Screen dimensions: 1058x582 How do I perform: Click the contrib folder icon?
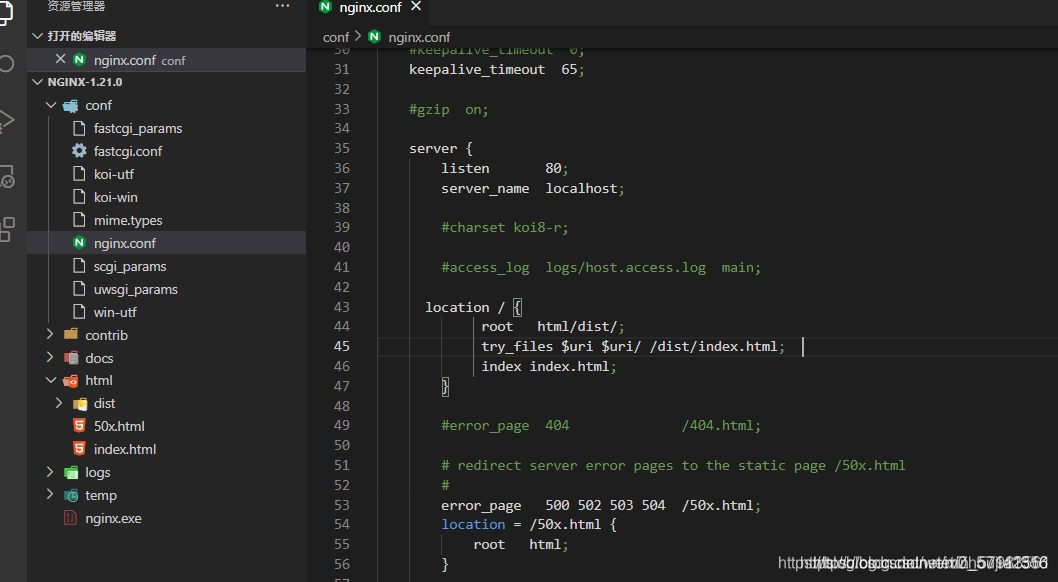(x=70, y=334)
